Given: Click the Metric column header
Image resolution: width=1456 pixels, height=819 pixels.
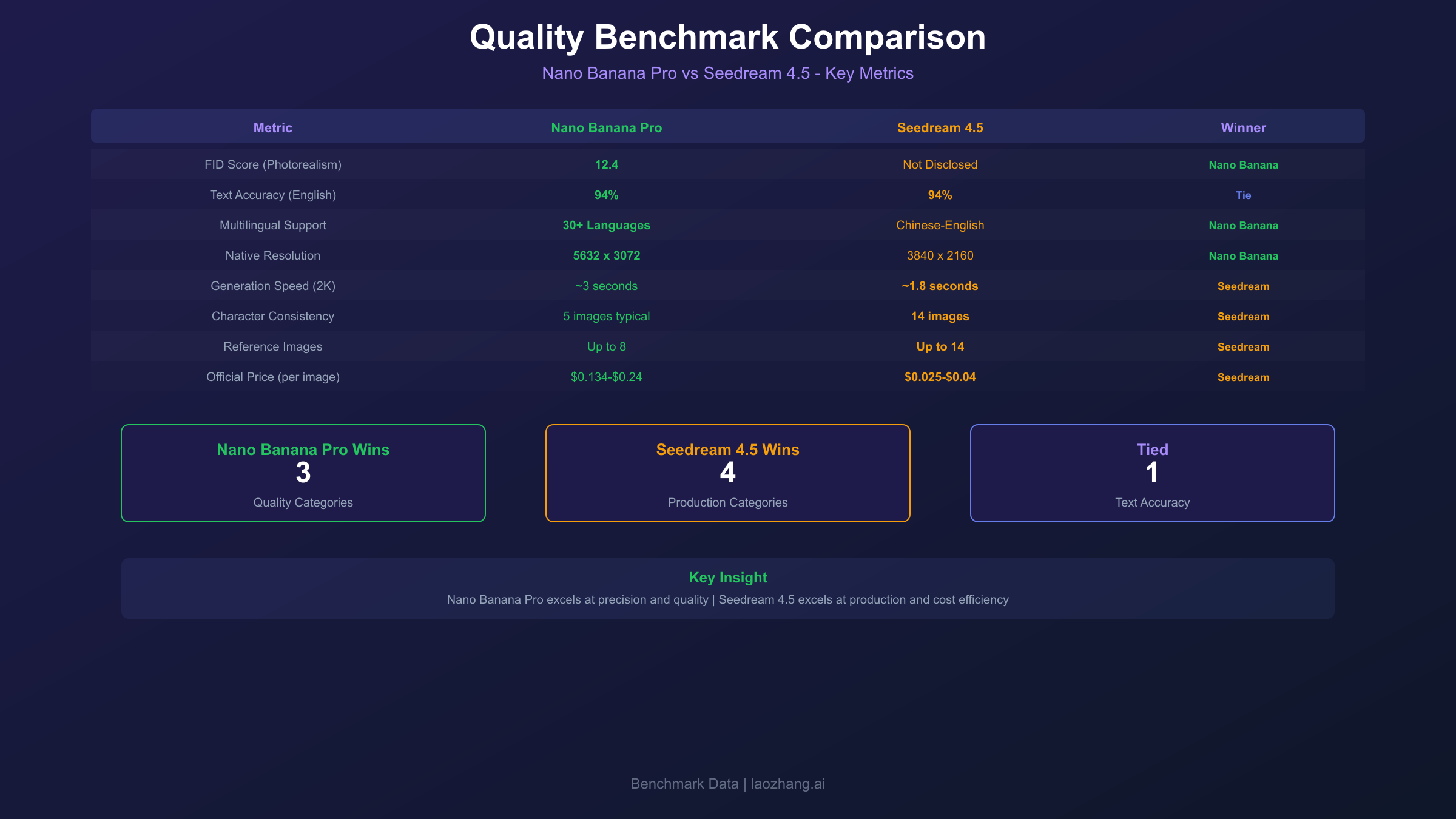Looking at the screenshot, I should pos(272,128).
